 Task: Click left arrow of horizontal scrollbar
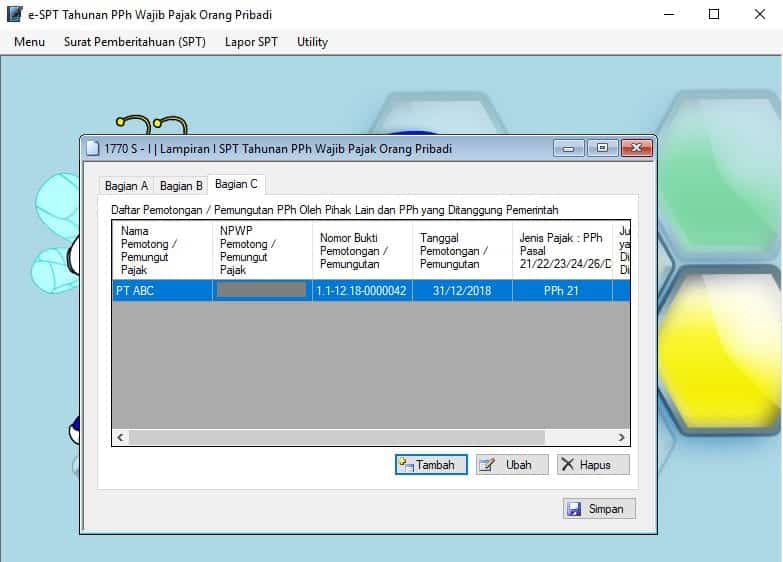pos(120,437)
